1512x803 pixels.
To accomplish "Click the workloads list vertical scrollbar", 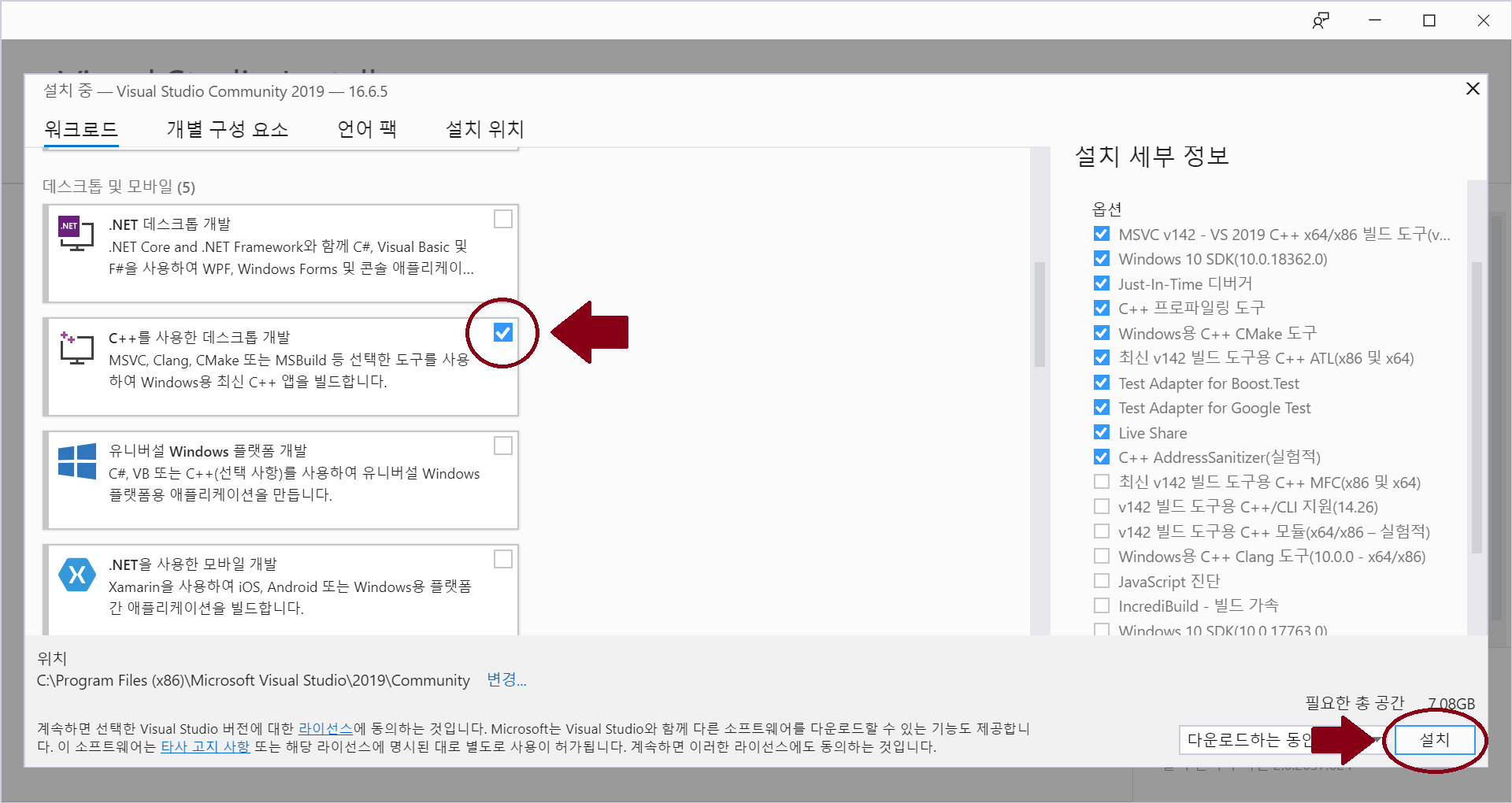I will point(1040,315).
